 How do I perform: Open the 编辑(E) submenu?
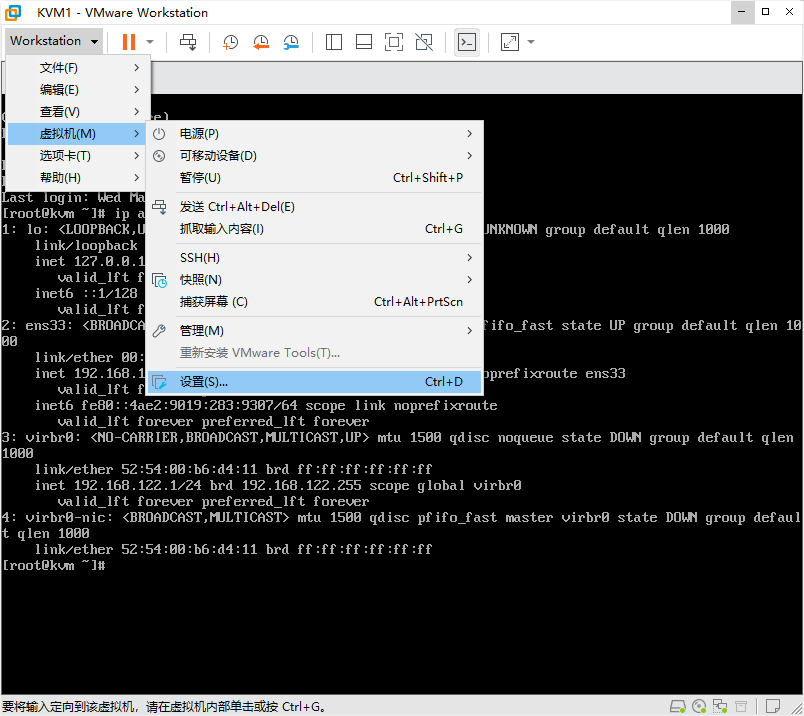pos(79,90)
